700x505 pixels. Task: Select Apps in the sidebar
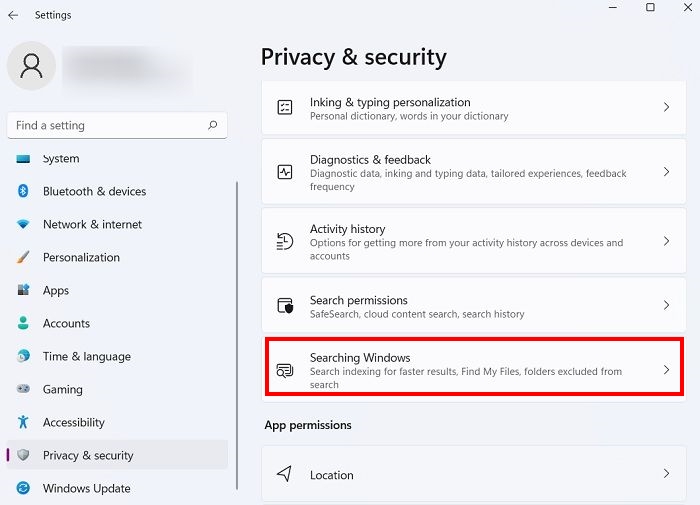click(117, 290)
